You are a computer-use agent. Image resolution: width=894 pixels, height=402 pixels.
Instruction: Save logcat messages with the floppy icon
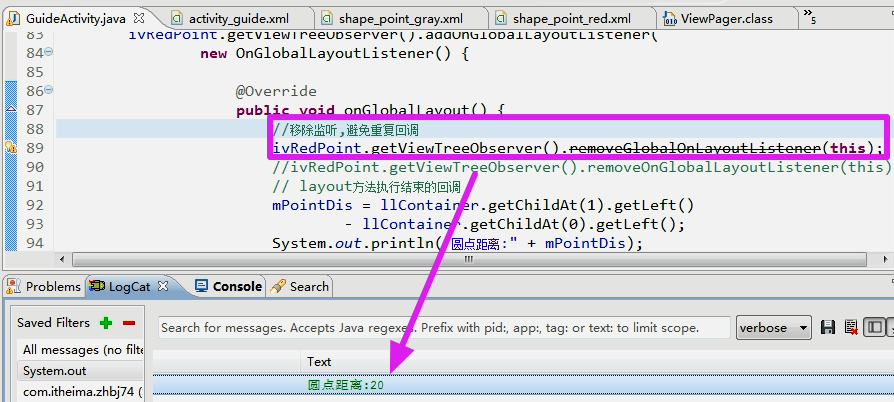(828, 327)
